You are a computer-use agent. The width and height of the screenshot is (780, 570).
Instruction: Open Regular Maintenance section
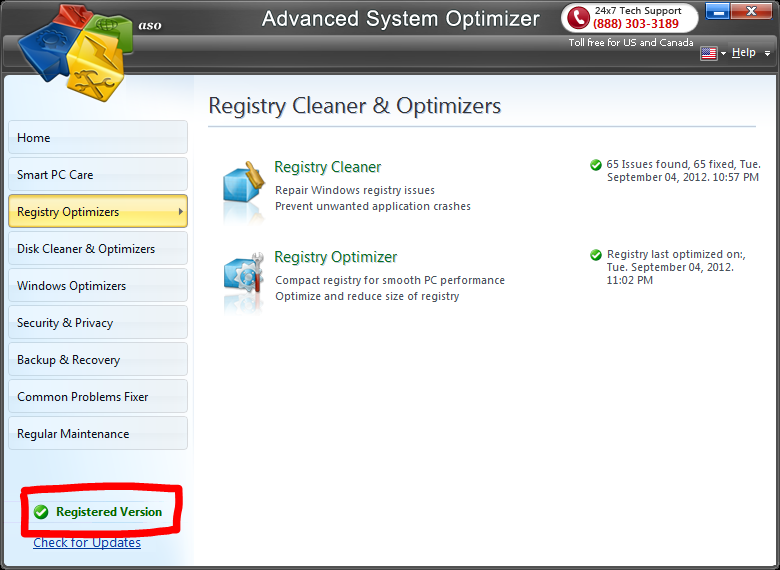(98, 433)
